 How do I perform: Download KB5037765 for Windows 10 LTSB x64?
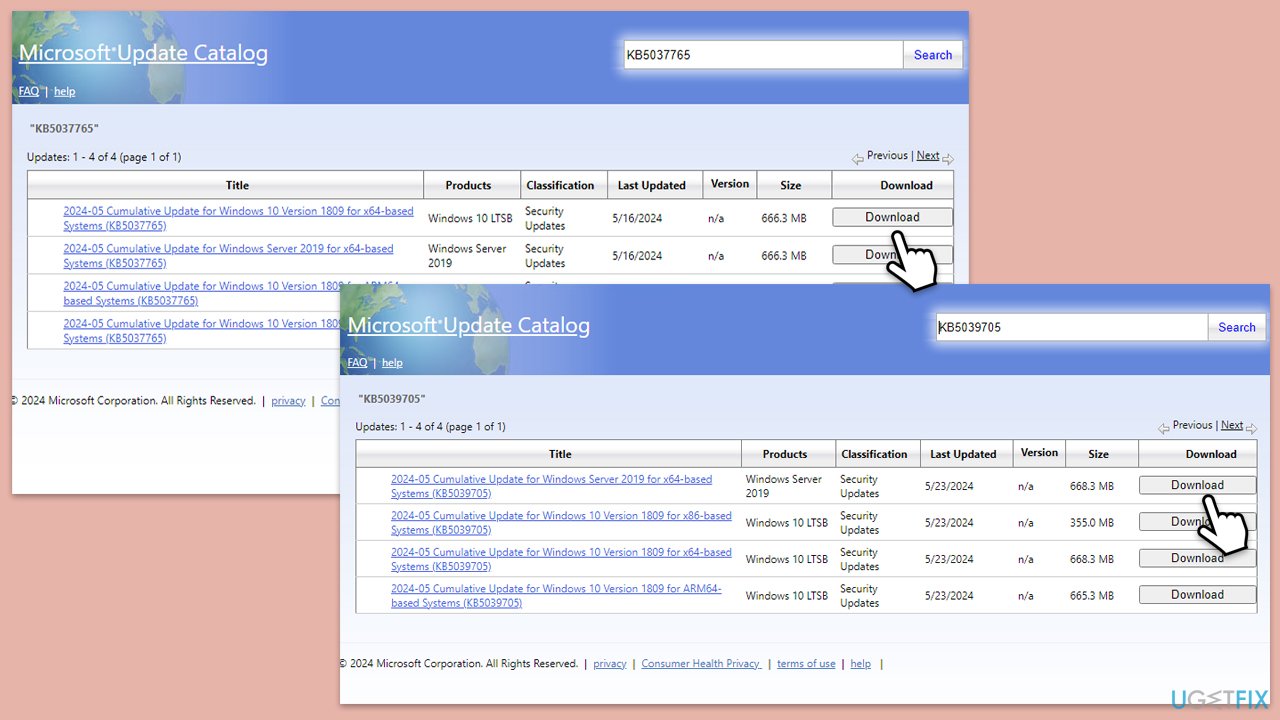click(x=892, y=217)
